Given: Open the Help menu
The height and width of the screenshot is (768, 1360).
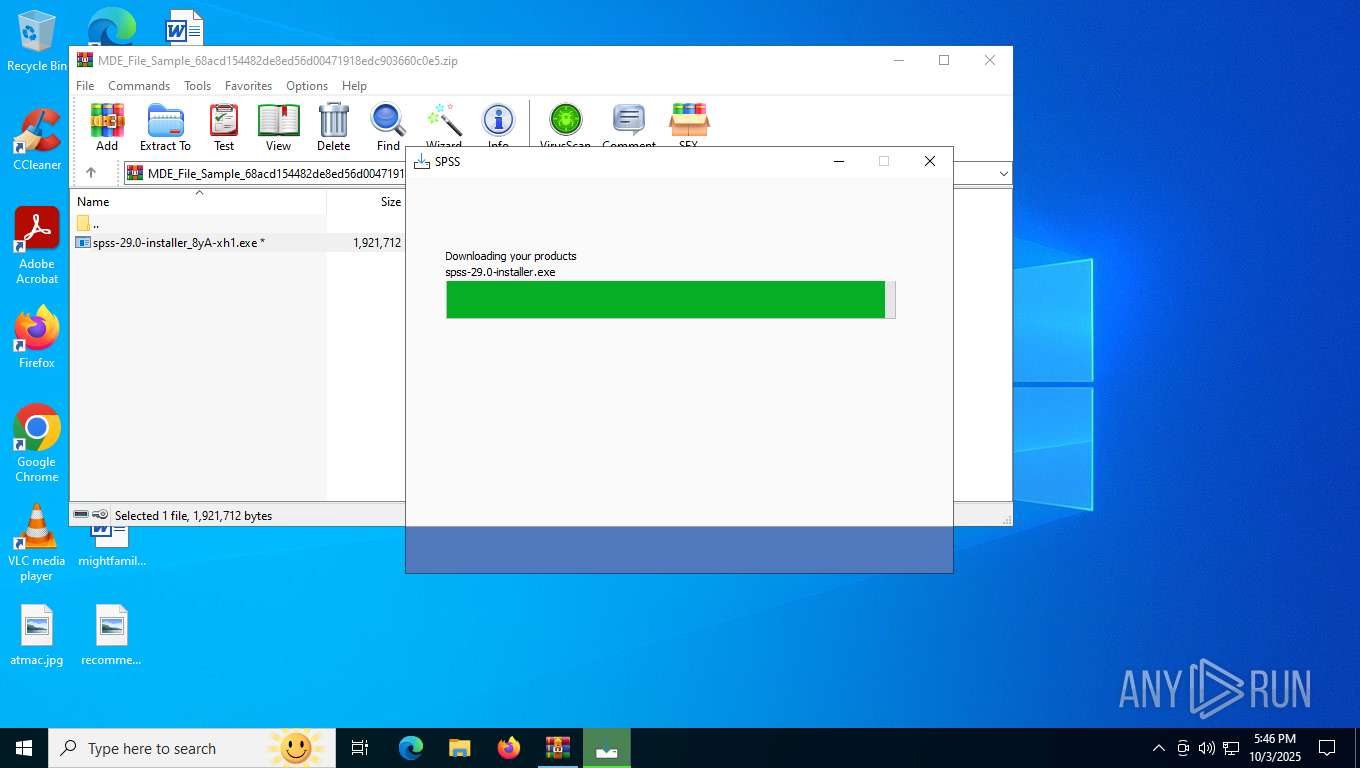Looking at the screenshot, I should [354, 86].
